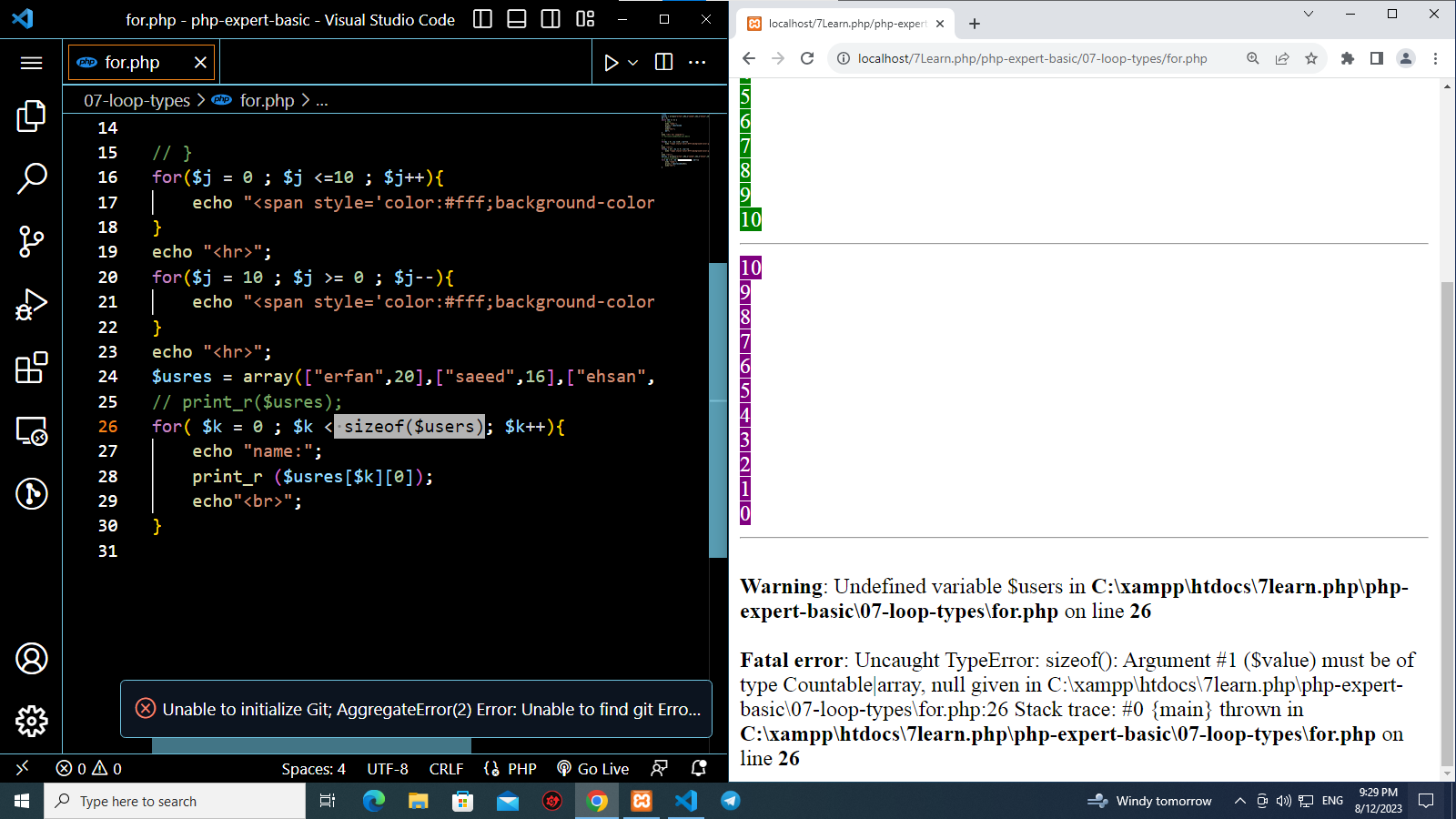Change end of line sequence CRLF

(447, 768)
